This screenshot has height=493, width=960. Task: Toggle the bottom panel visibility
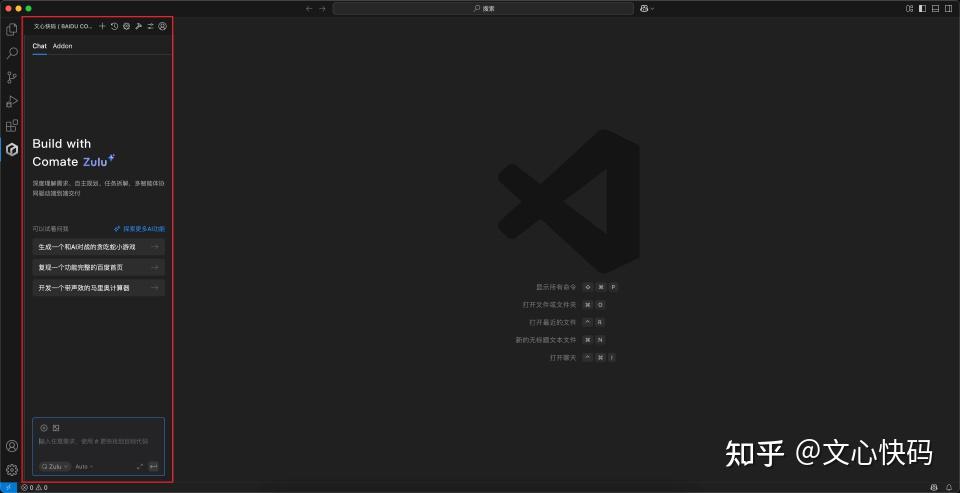tap(936, 9)
